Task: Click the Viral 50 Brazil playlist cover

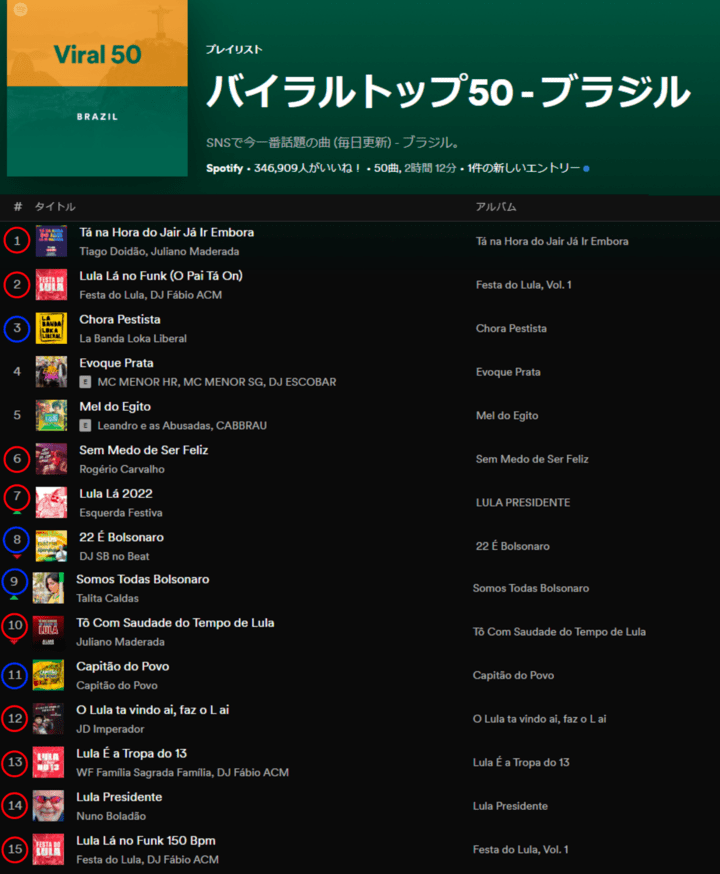Action: pos(97,88)
